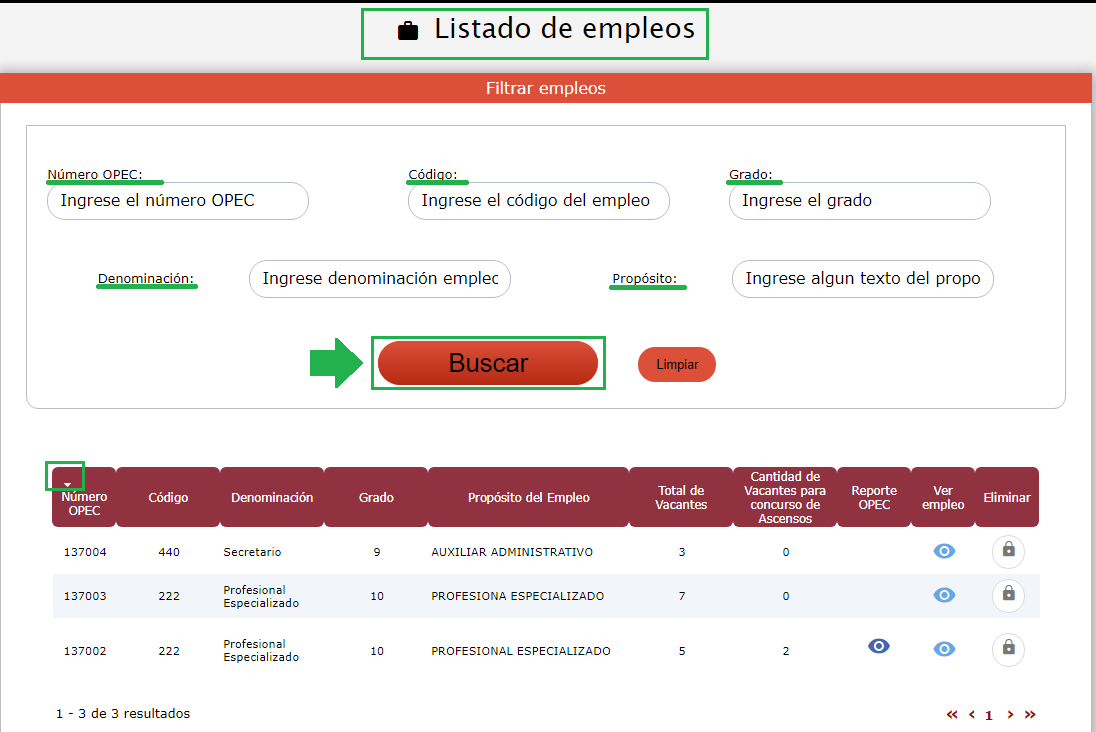Screen dimensions: 1096x732
Task: Go to the previous results page
Action: coord(972,715)
